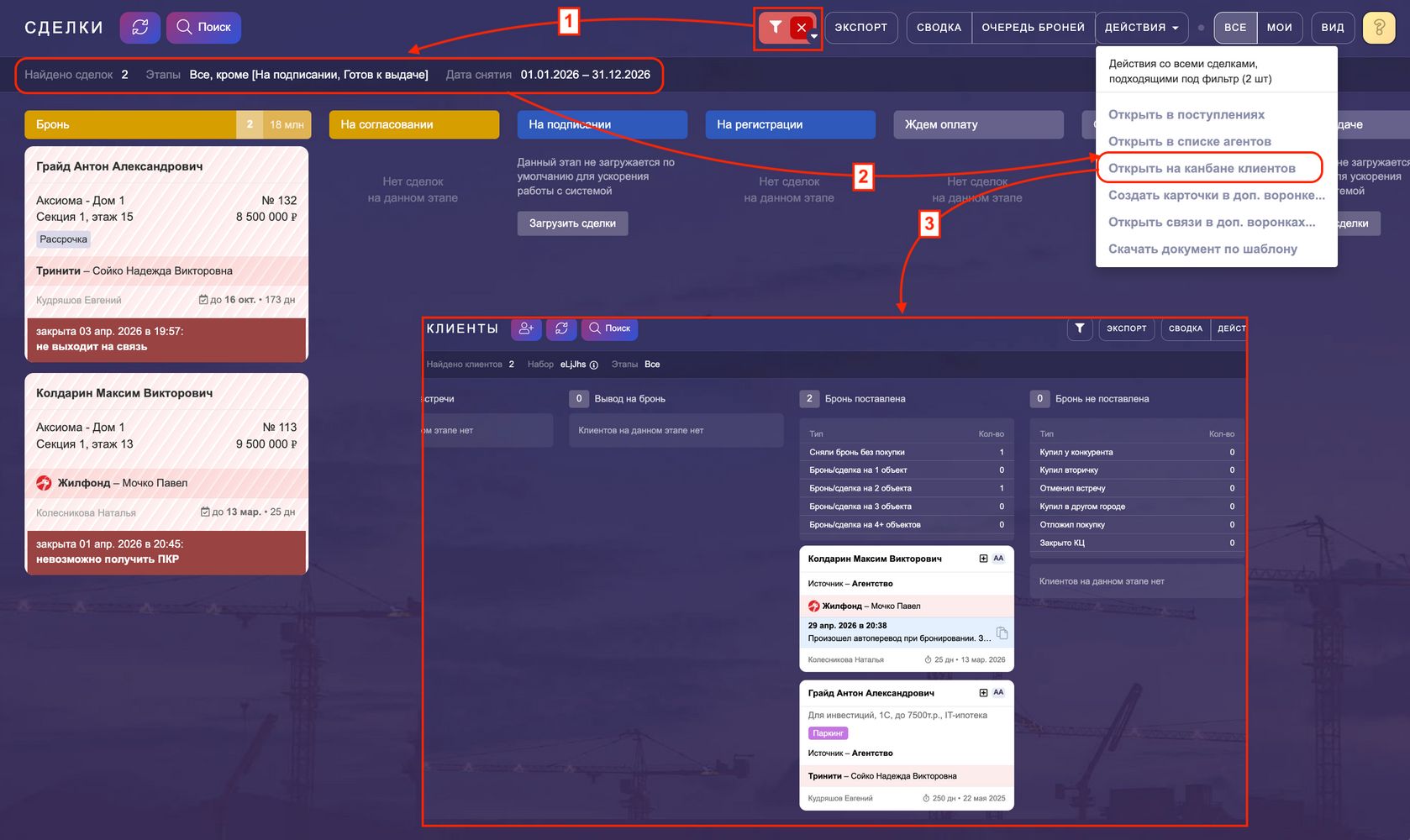This screenshot has height=840, width=1410.
Task: Switch to my deals with the МОИ toggle
Action: (x=1279, y=27)
